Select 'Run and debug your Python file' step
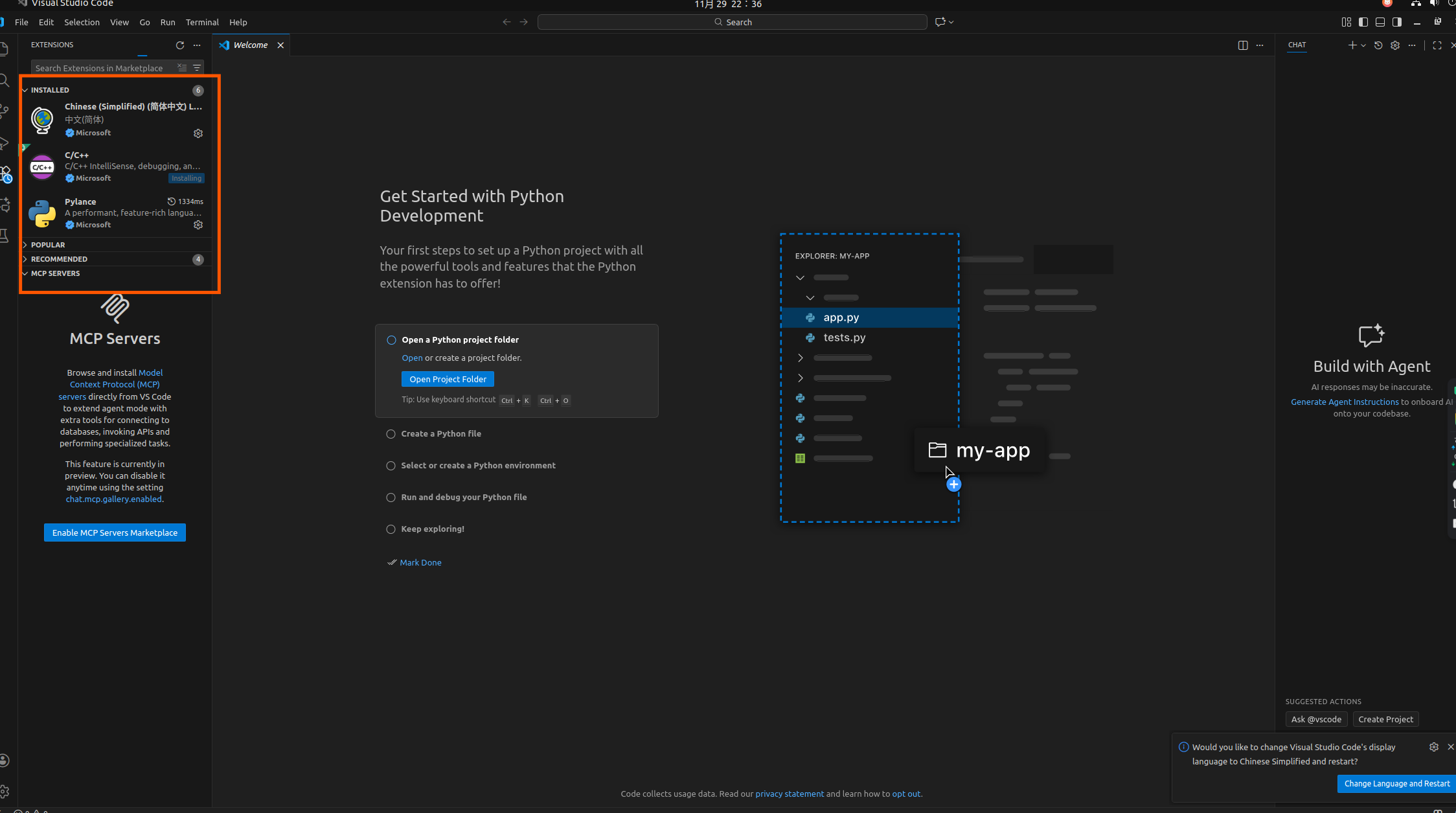 (463, 498)
